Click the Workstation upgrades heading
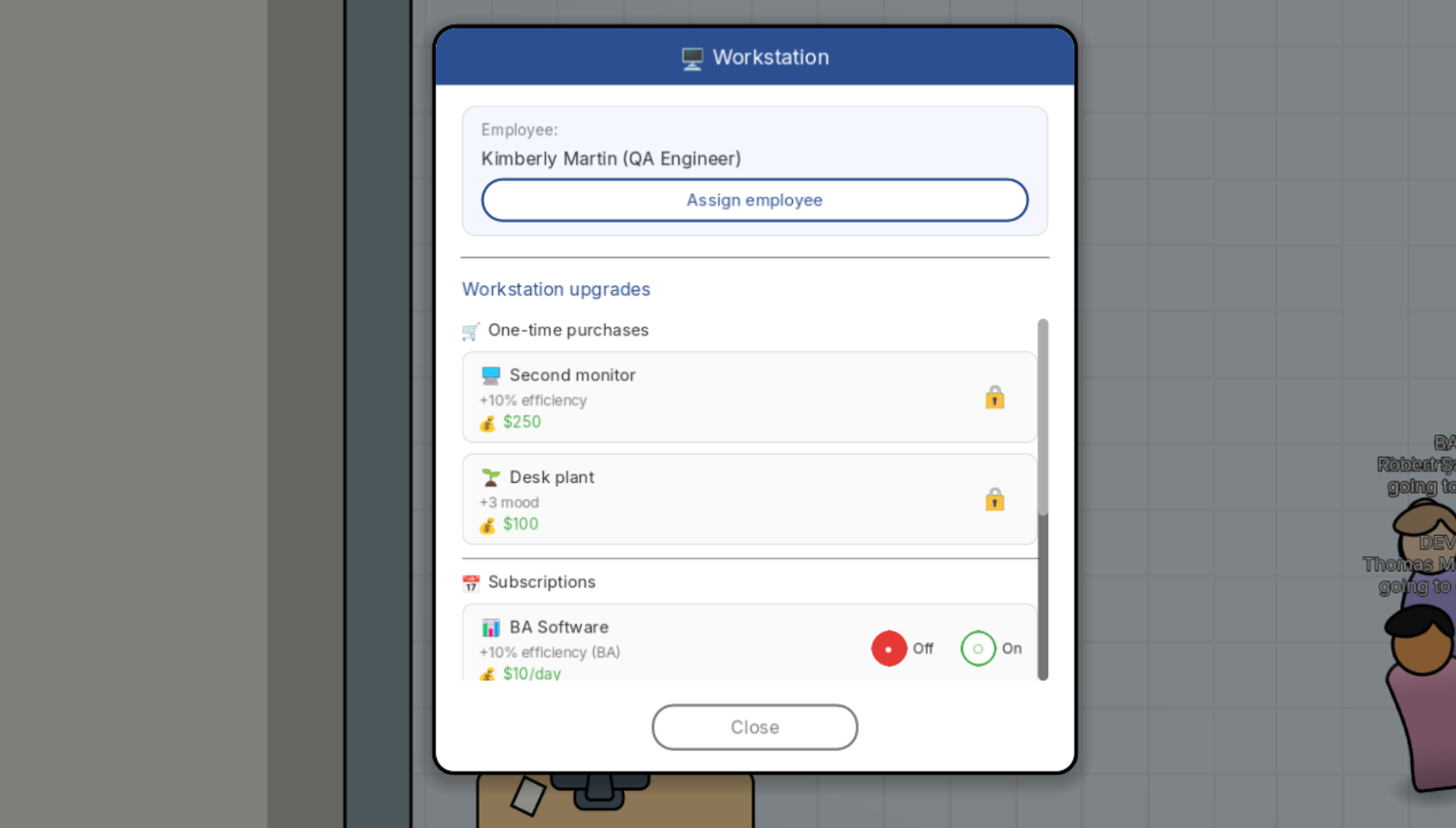This screenshot has height=828, width=1456. click(556, 289)
